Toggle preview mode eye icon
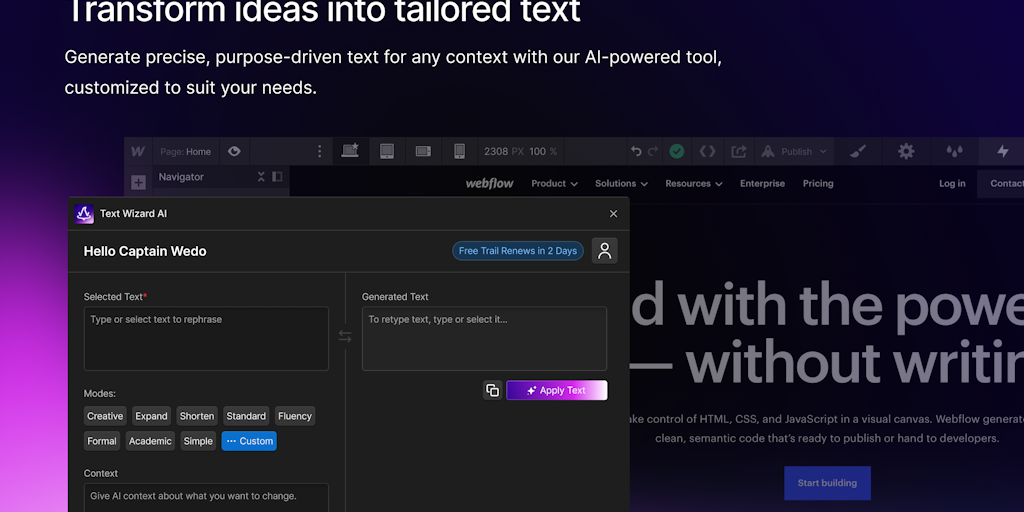Screen dimensions: 1024x512 234,152
